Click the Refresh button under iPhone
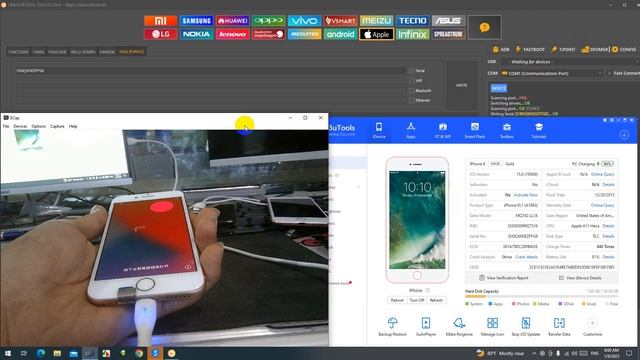 (x=436, y=300)
